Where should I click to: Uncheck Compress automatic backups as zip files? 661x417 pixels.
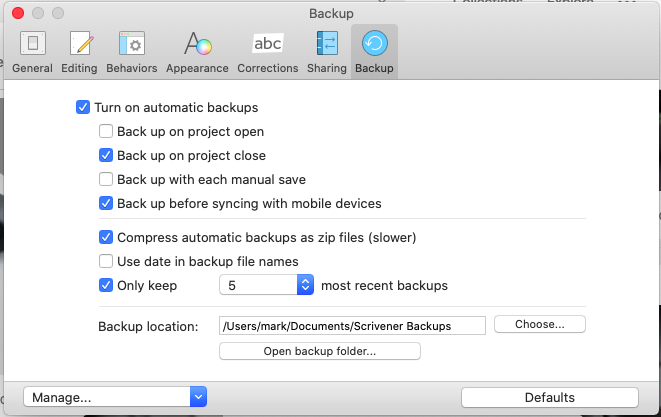click(106, 238)
